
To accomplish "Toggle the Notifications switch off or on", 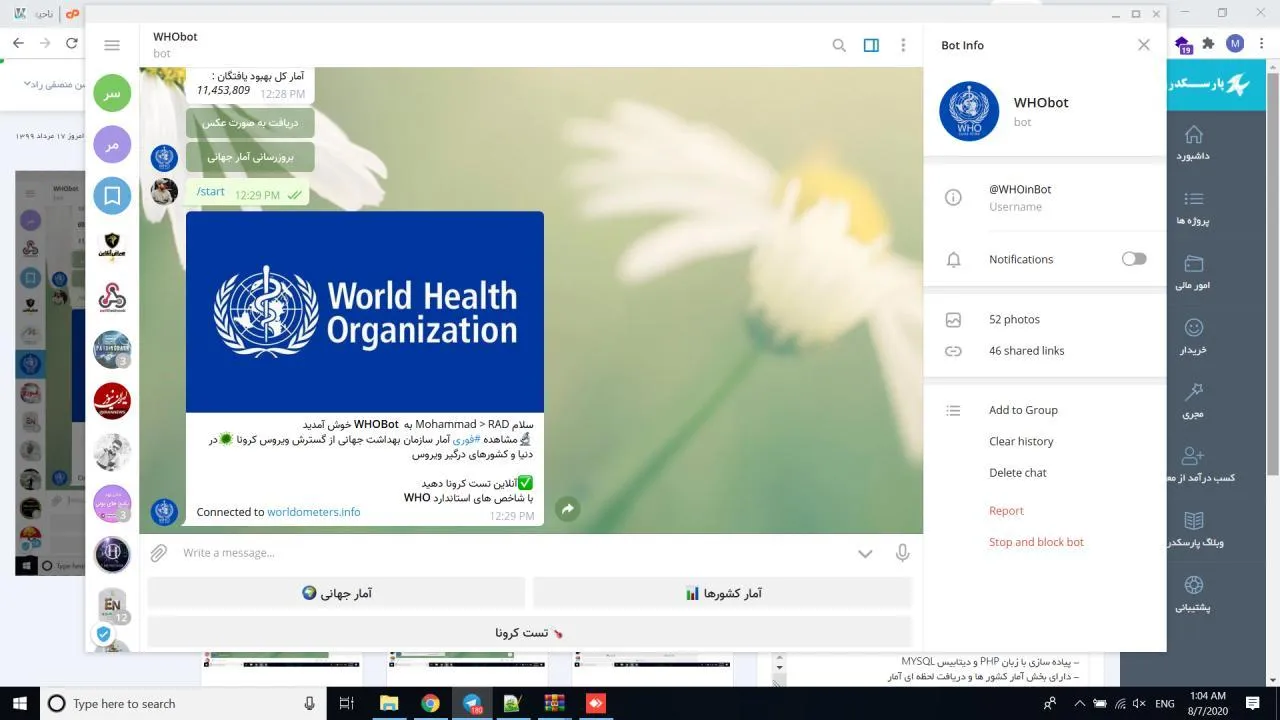I will [x=1134, y=259].
